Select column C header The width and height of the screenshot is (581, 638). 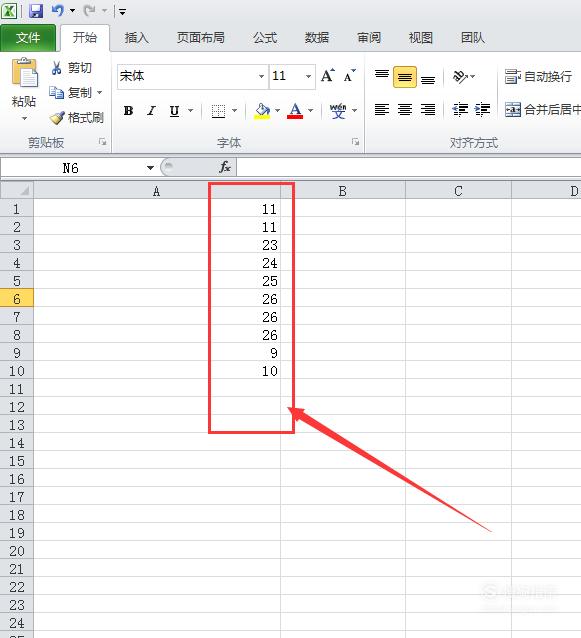458,191
